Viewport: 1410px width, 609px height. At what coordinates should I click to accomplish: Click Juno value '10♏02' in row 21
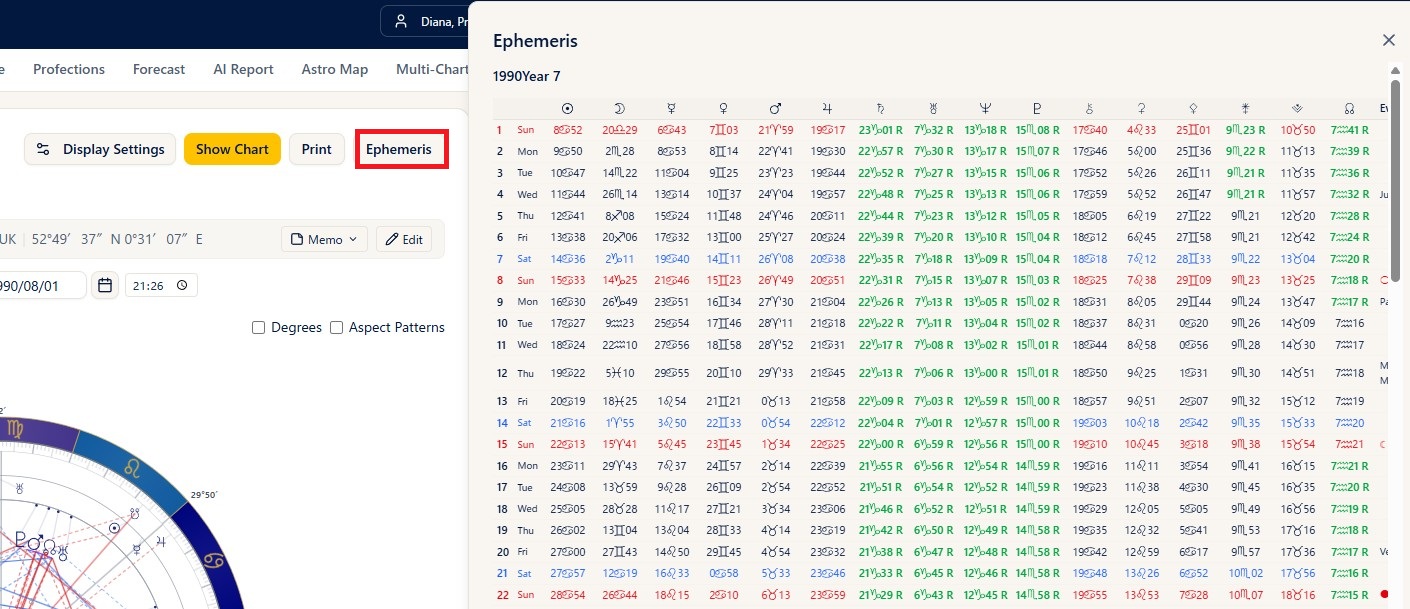point(1245,573)
